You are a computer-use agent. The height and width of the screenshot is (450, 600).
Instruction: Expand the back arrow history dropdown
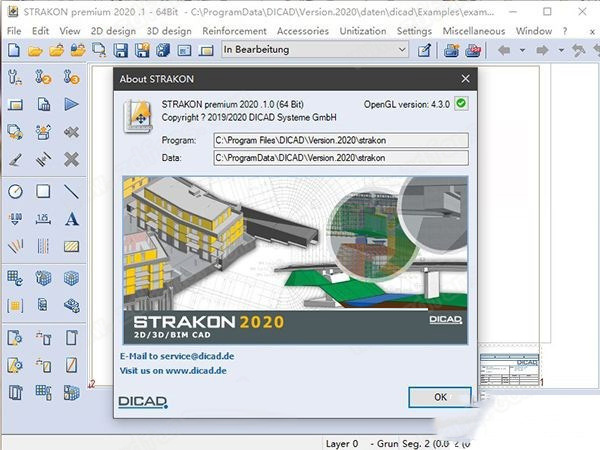click(x=522, y=50)
